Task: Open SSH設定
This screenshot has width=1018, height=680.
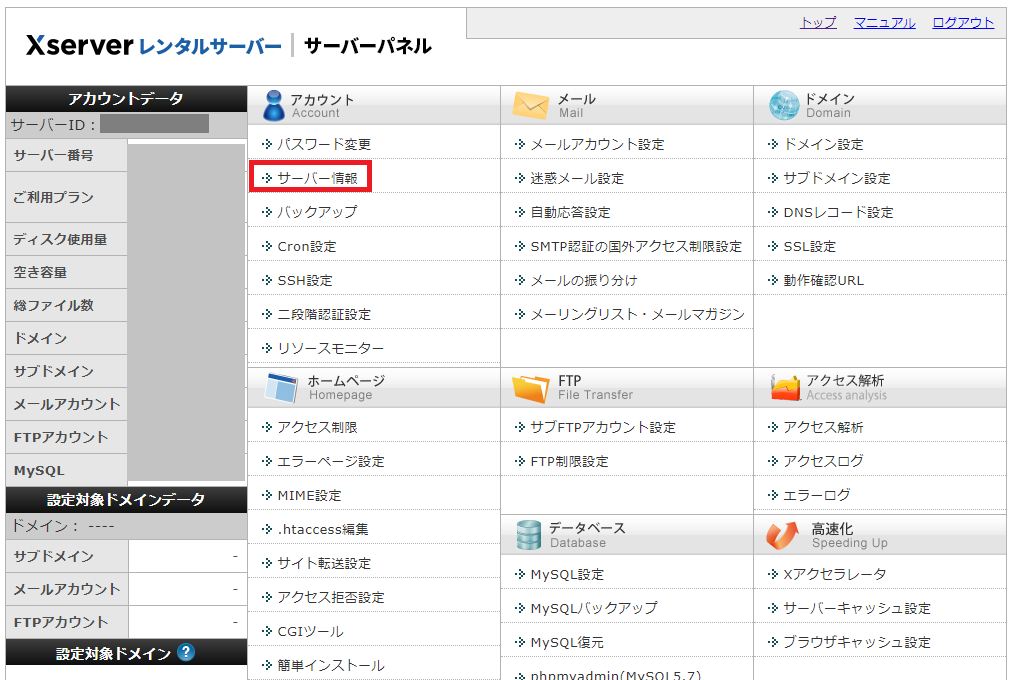Action: 305,281
